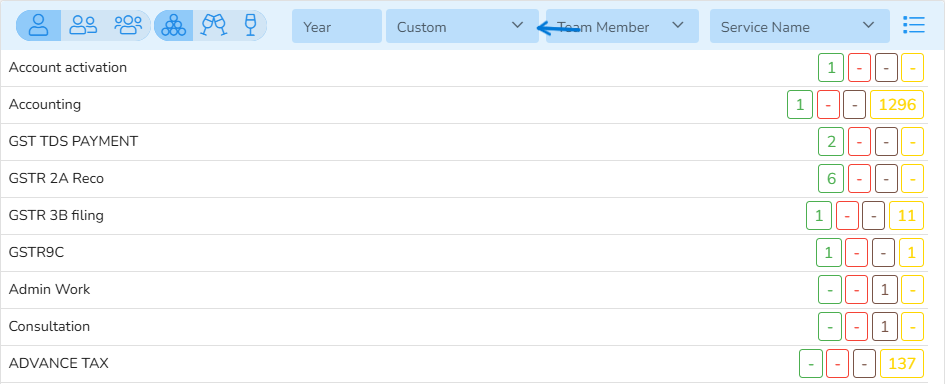Click the Team Member chevron arrow
Screen dimensions: 945x384
pyautogui.click(x=677, y=25)
